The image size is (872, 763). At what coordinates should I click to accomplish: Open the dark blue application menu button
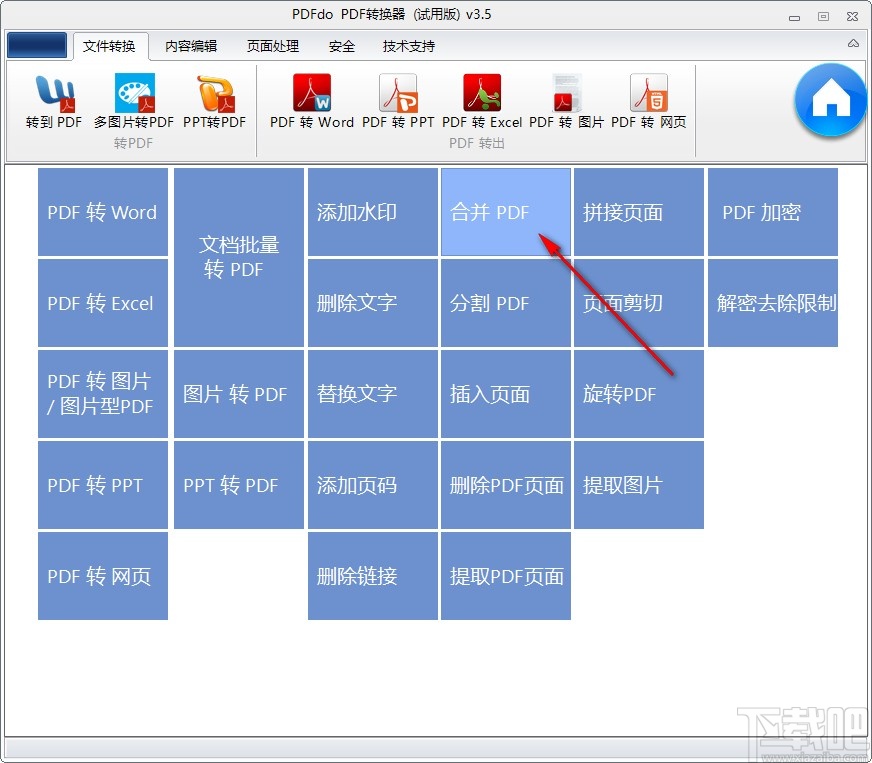click(x=37, y=45)
